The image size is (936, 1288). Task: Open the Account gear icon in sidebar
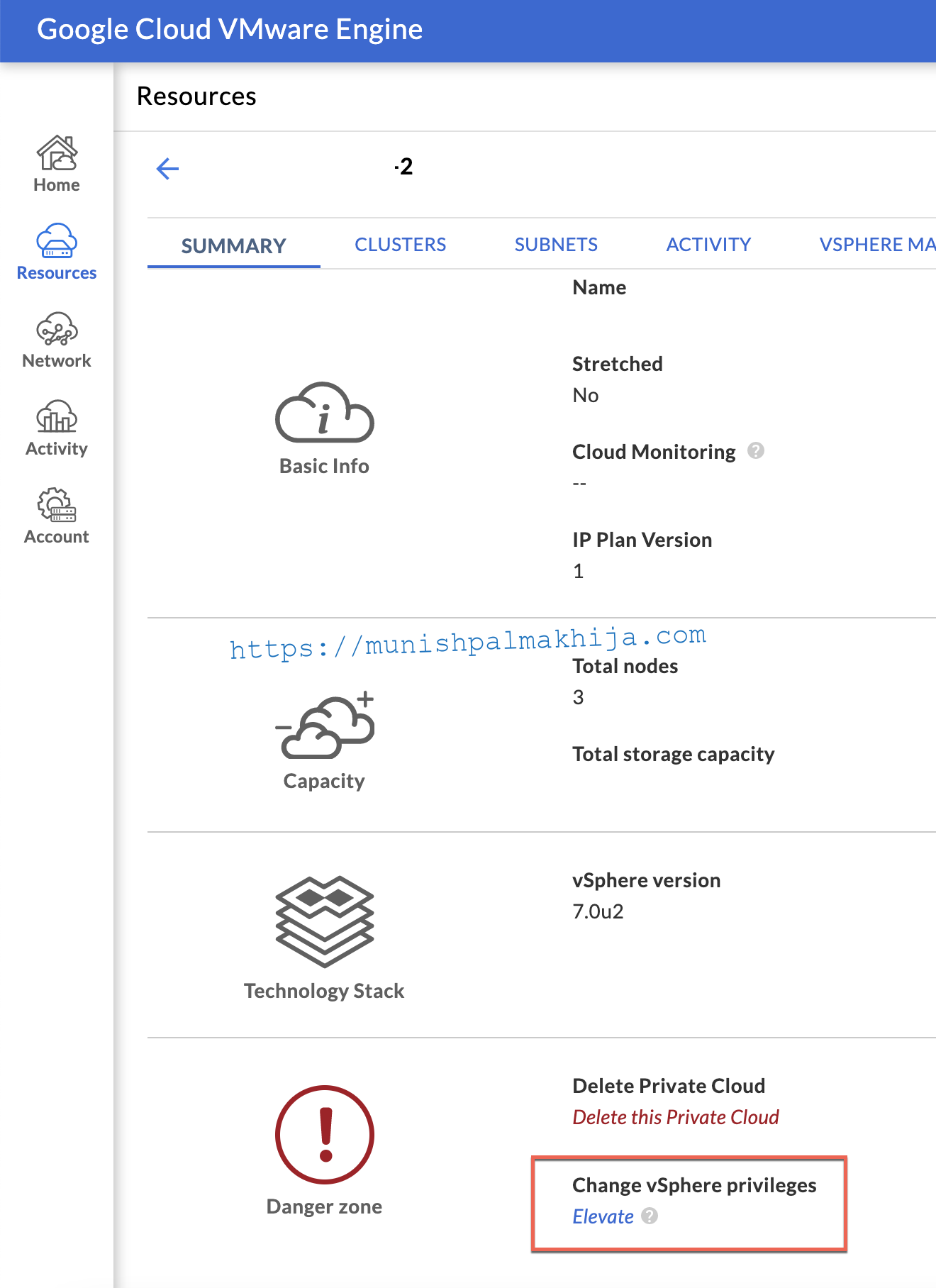57,504
